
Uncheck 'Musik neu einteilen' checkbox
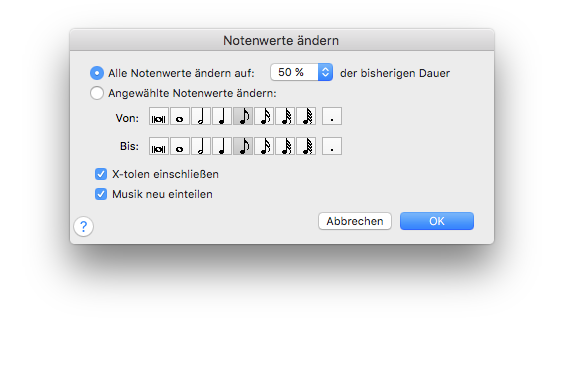tap(101, 194)
